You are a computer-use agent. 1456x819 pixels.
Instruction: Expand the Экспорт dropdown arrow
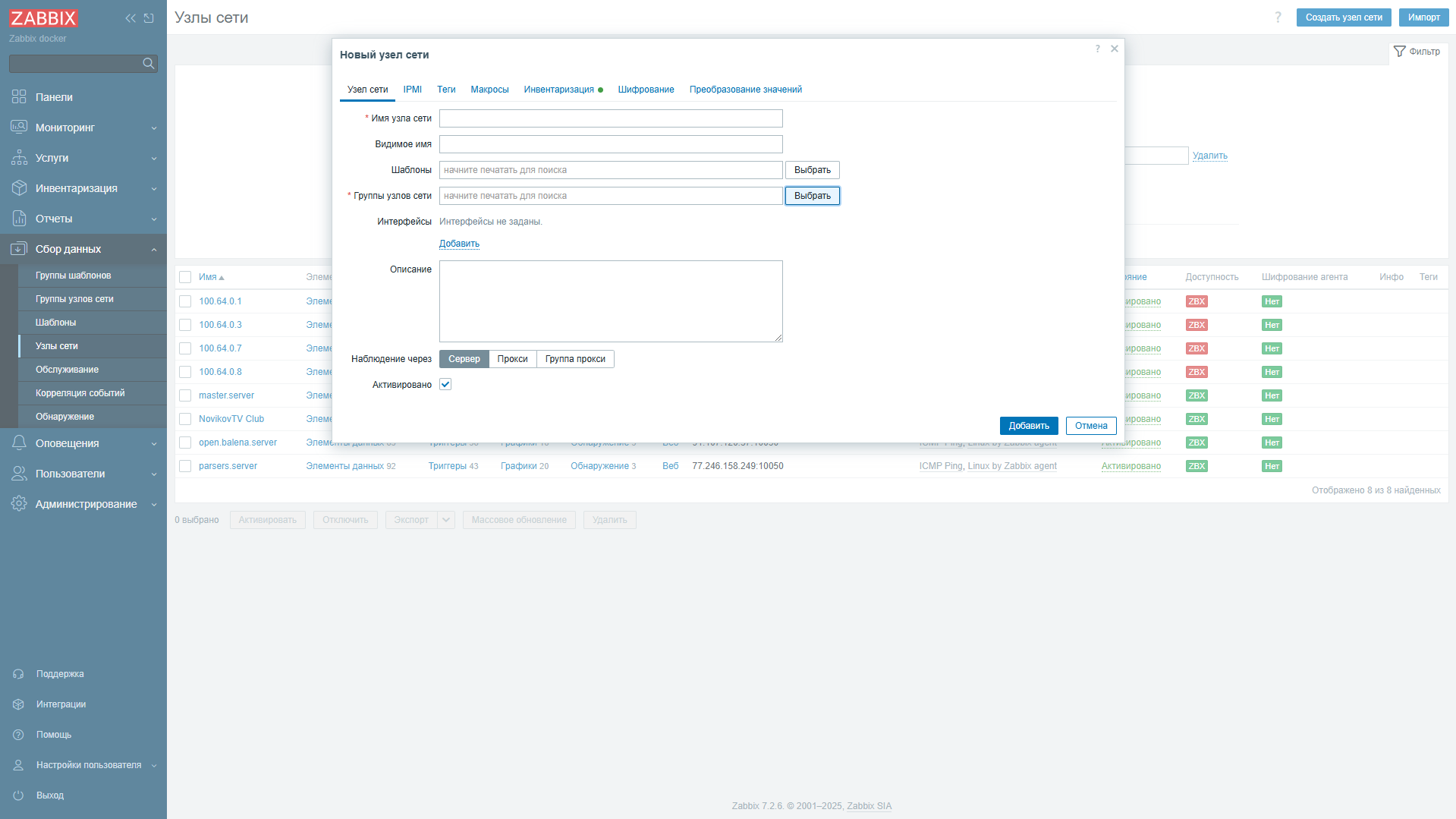pyautogui.click(x=447, y=520)
